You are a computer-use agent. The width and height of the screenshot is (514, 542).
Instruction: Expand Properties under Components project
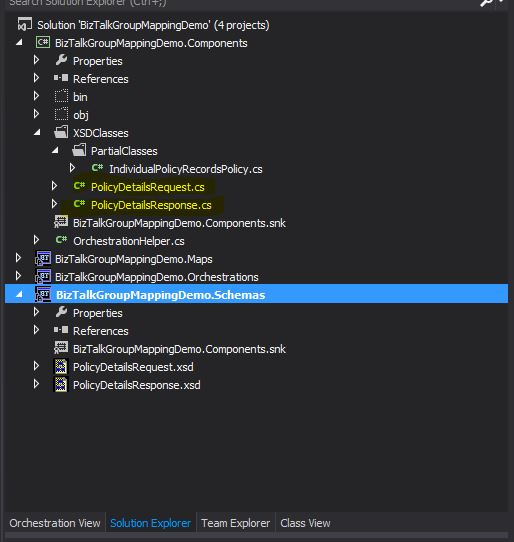click(36, 60)
